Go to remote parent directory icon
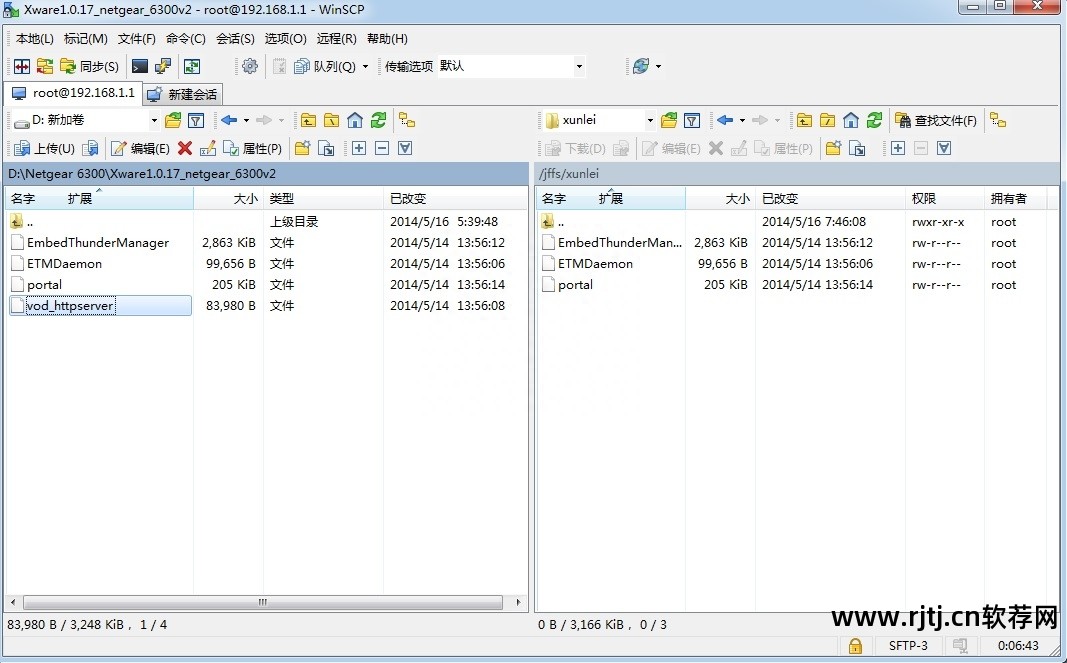 tap(804, 120)
